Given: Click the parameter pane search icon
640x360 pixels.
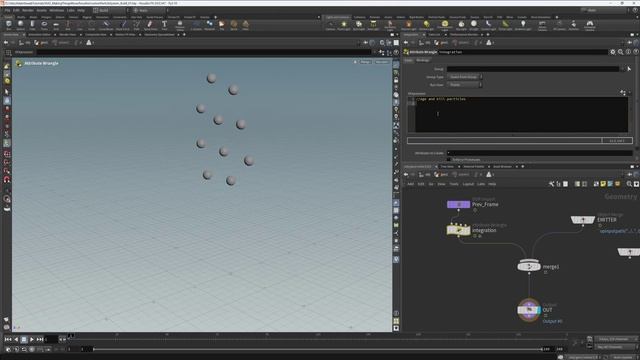Looking at the screenshot, I should point(620,52).
